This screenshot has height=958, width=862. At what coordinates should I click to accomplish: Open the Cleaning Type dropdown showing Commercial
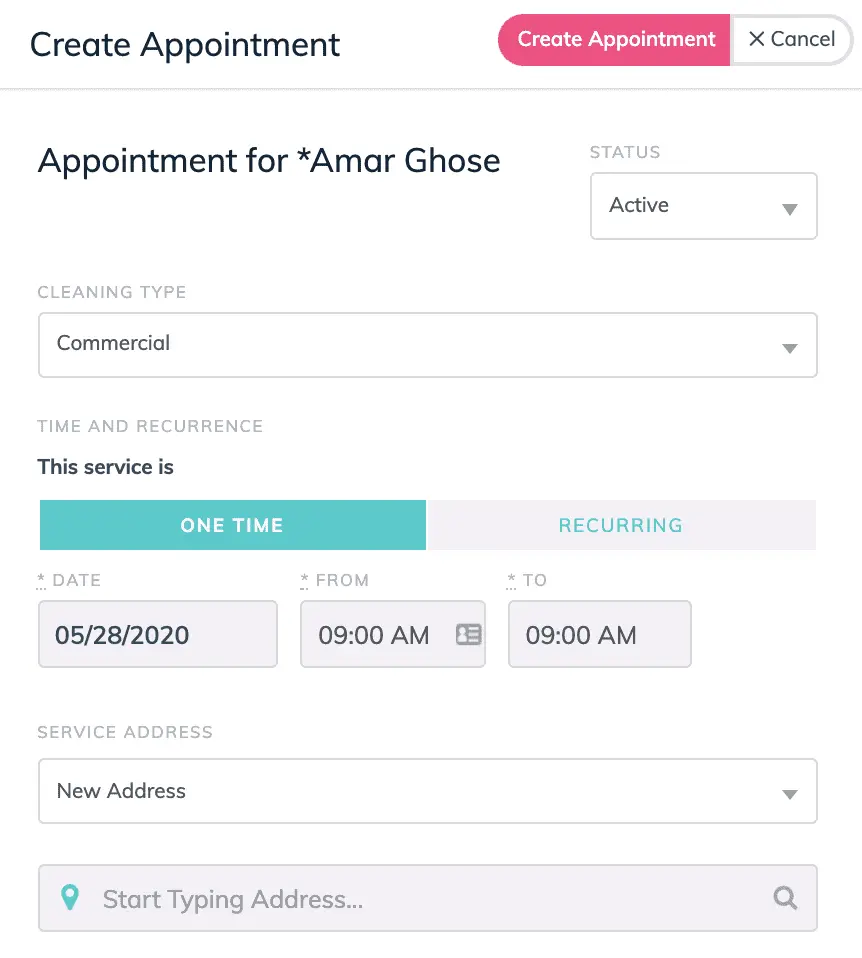tap(427, 345)
